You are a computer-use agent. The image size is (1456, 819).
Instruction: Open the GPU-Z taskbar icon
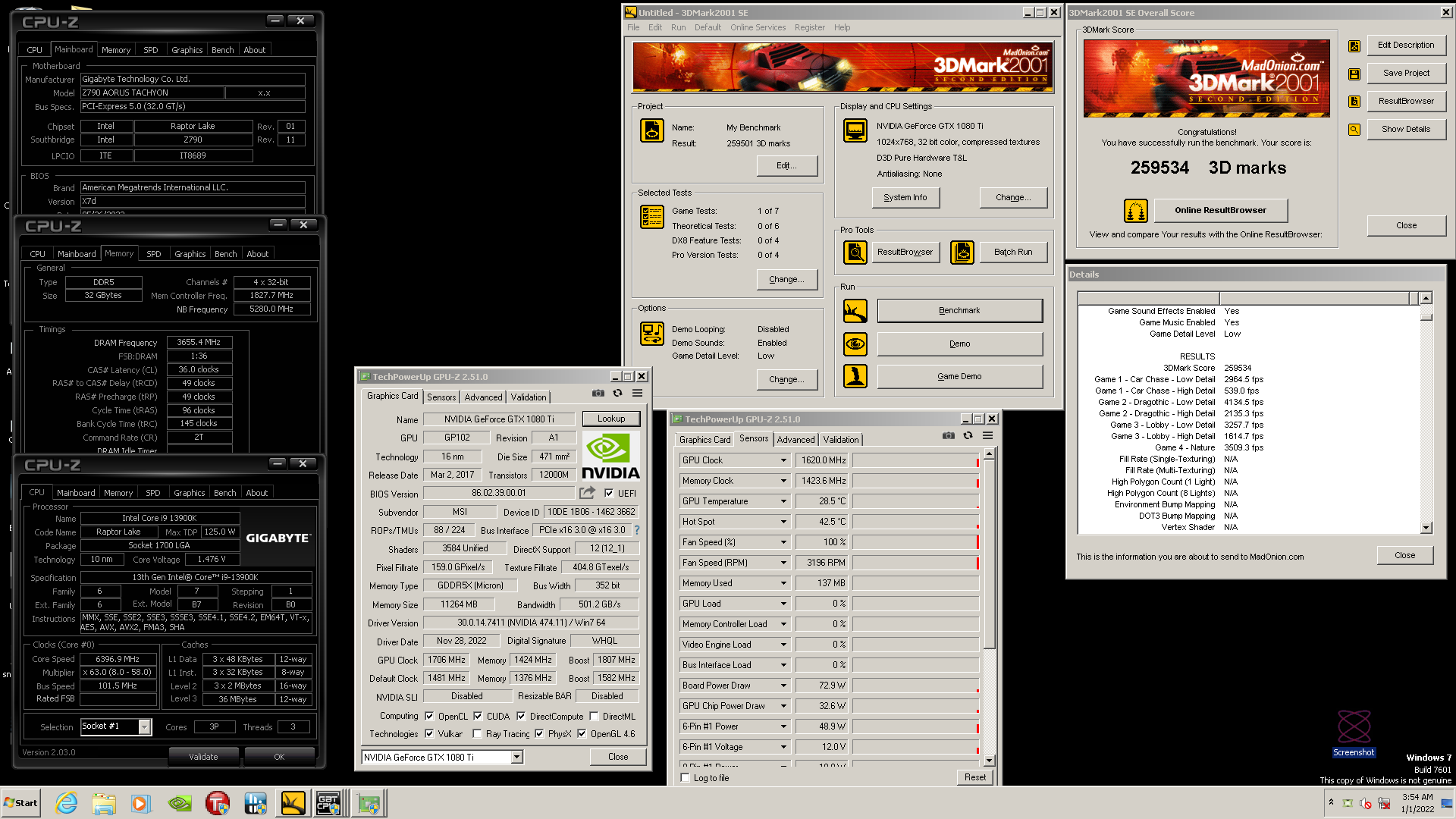369,803
